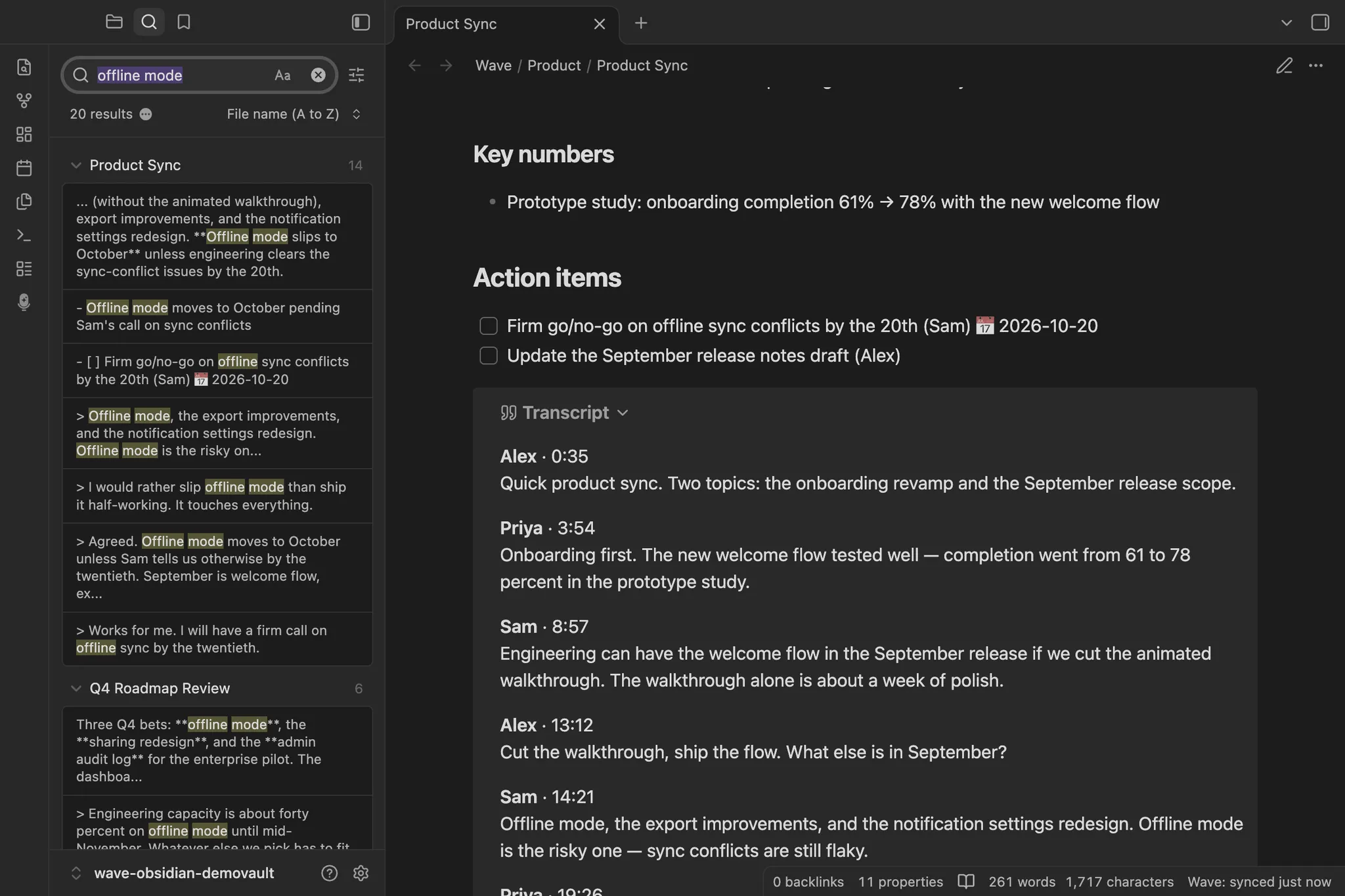Start audio recorder microphone icon
This screenshot has width=1345, height=896.
pos(24,302)
